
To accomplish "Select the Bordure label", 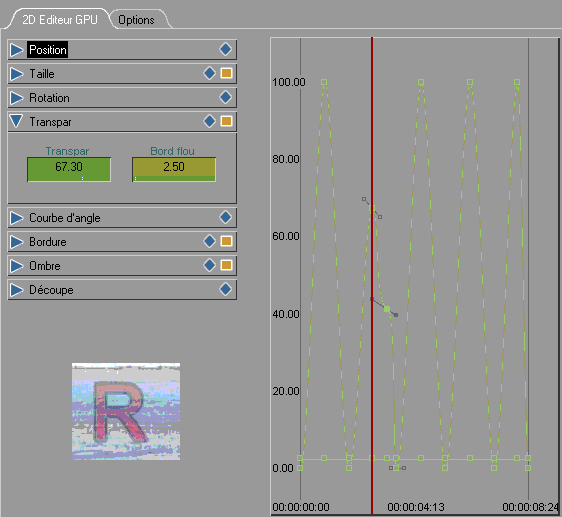I will (48, 242).
